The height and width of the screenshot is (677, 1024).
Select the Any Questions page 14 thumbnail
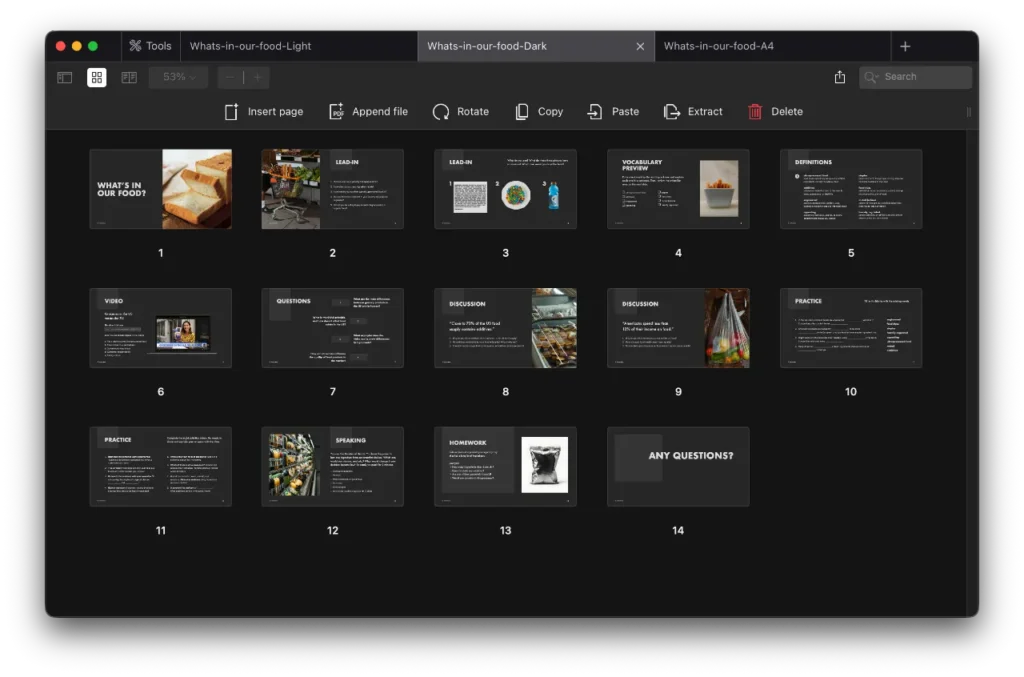[x=678, y=466]
